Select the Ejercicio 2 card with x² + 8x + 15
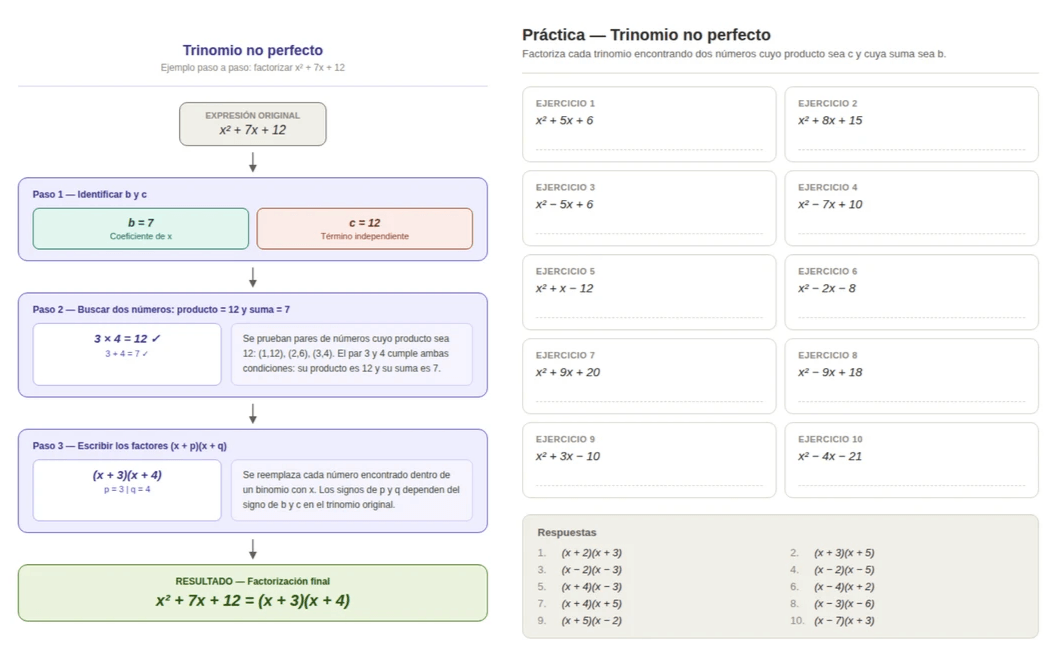 point(911,124)
